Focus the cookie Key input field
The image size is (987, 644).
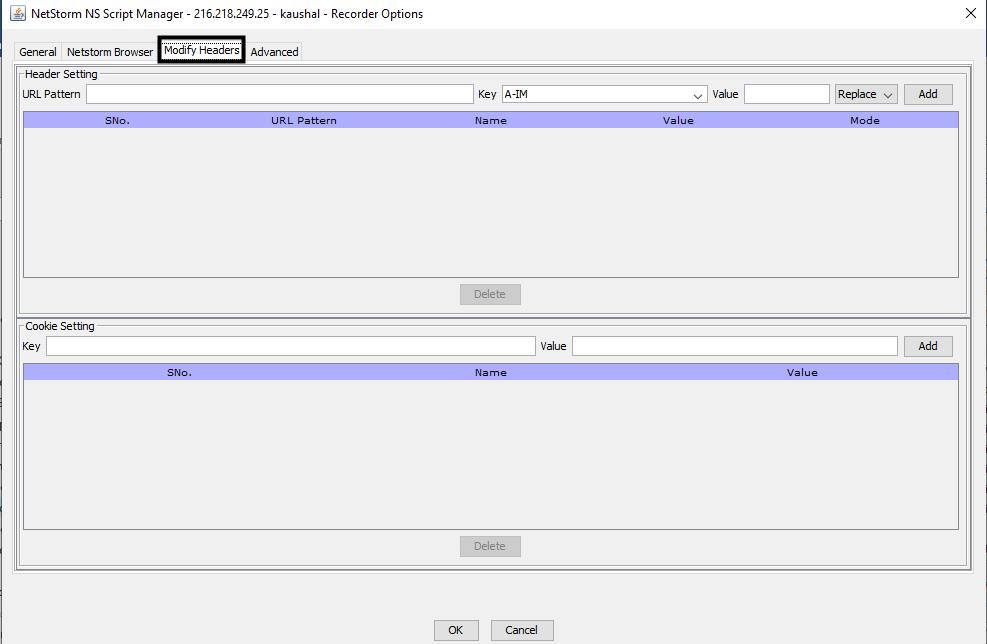291,346
